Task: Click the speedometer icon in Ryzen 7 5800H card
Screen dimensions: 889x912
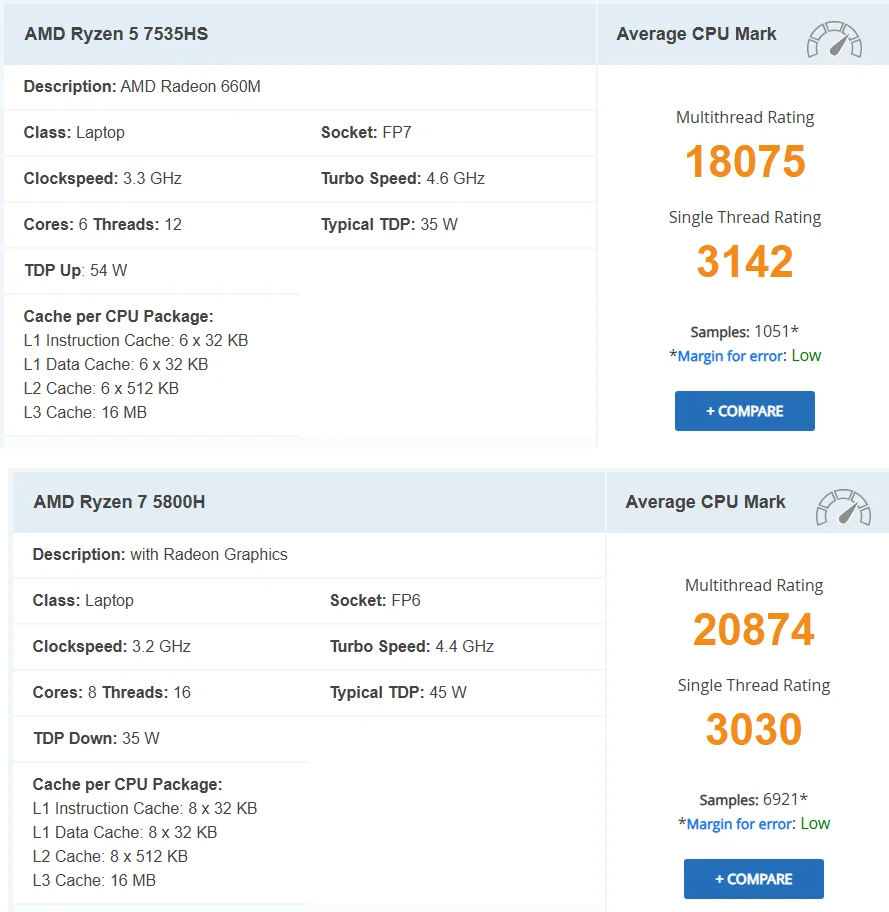Action: [843, 506]
